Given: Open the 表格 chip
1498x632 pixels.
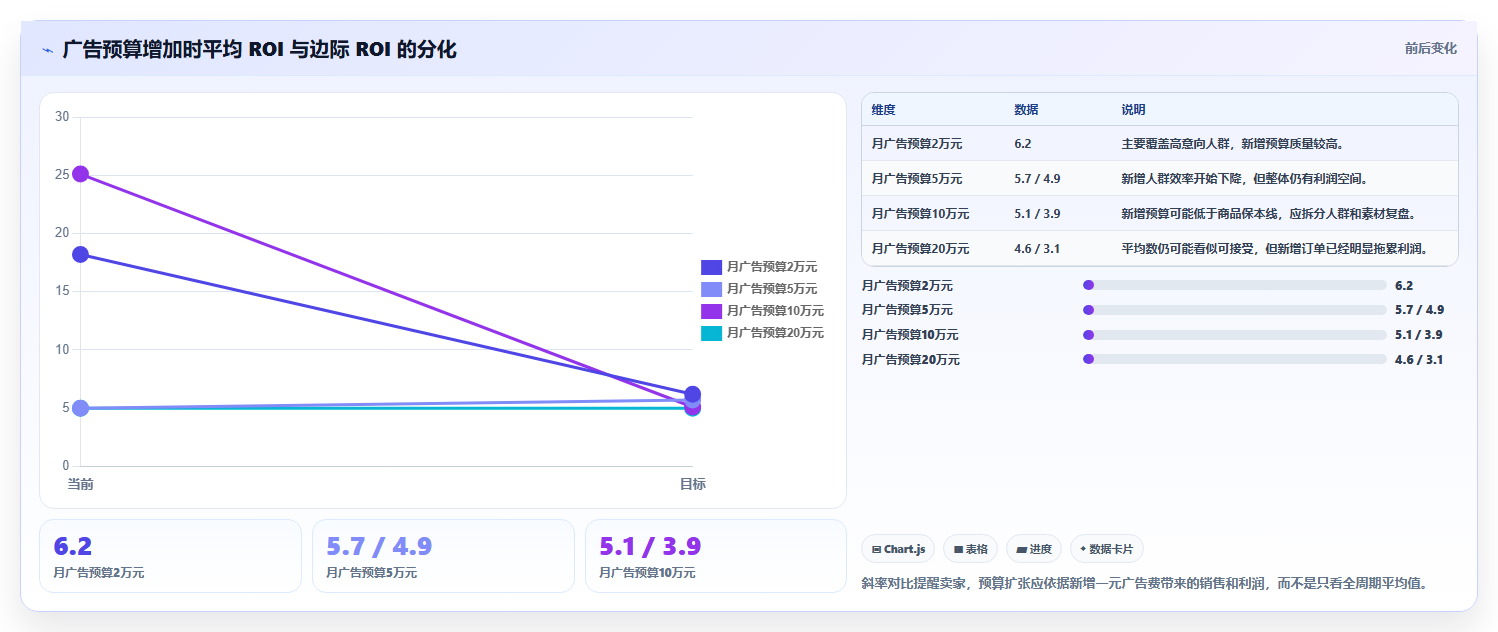Looking at the screenshot, I should pyautogui.click(x=970, y=549).
